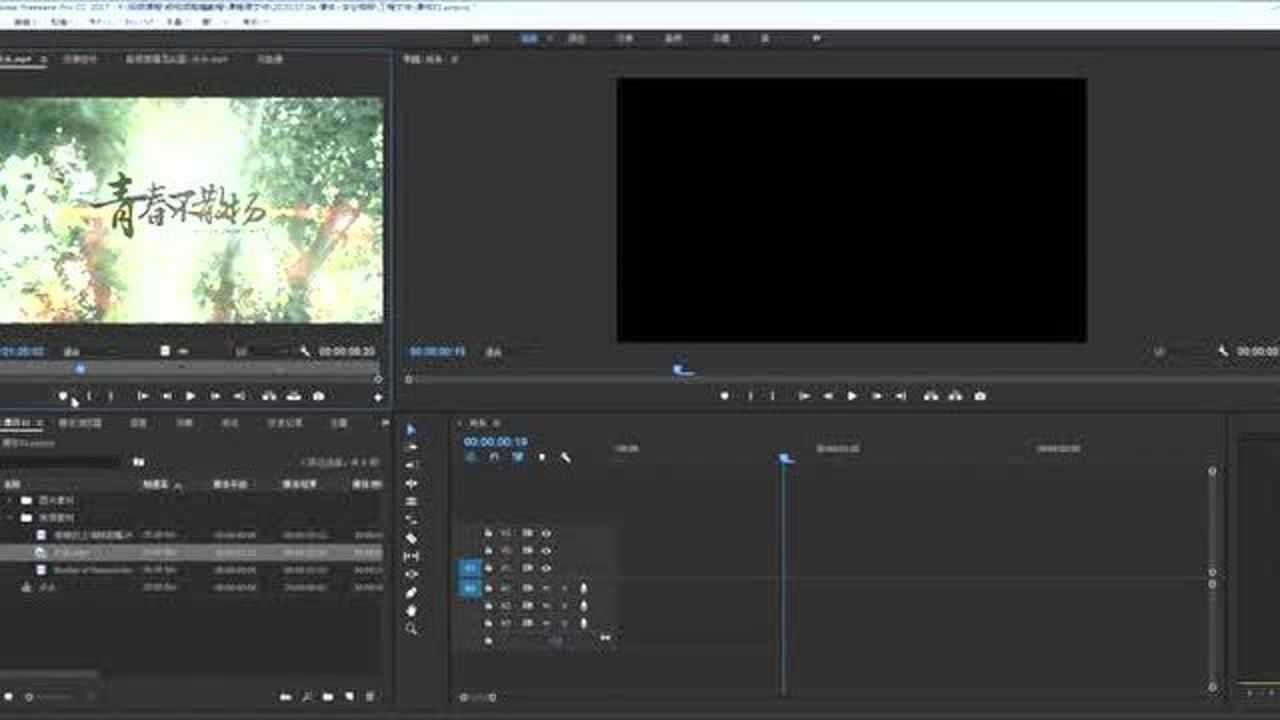Screen dimensions: 1280x720
Task: Open Project panel tab overflow chevron
Action: pyautogui.click(x=386, y=423)
